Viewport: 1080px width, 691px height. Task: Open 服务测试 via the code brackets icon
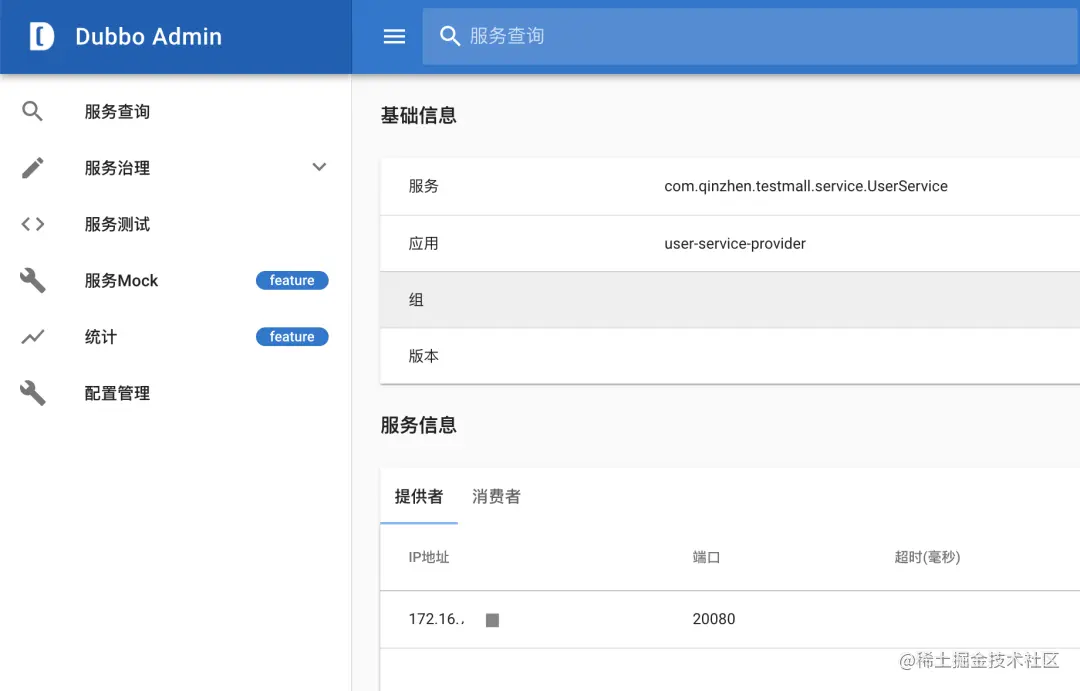click(31, 224)
